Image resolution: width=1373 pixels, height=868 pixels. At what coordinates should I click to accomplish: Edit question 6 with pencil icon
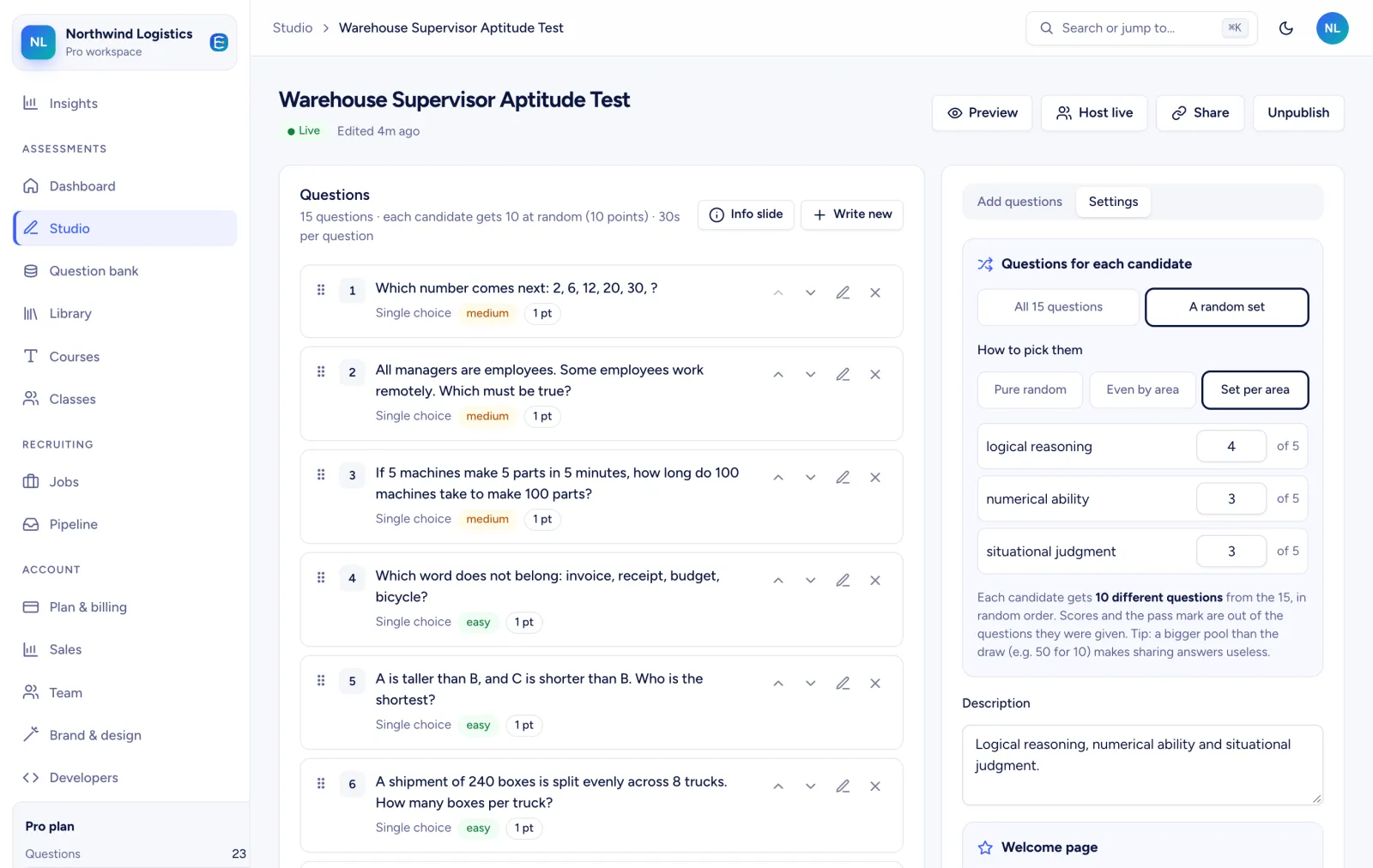843,787
